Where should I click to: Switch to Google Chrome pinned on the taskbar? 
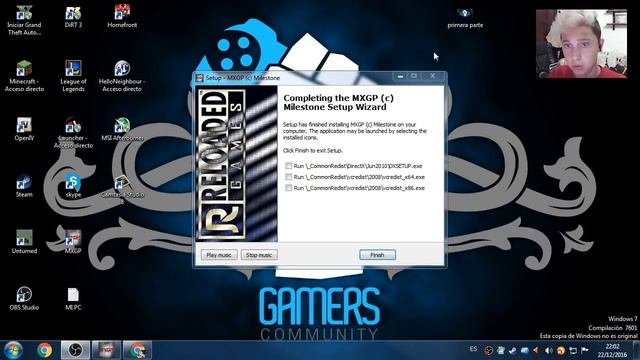(44, 350)
